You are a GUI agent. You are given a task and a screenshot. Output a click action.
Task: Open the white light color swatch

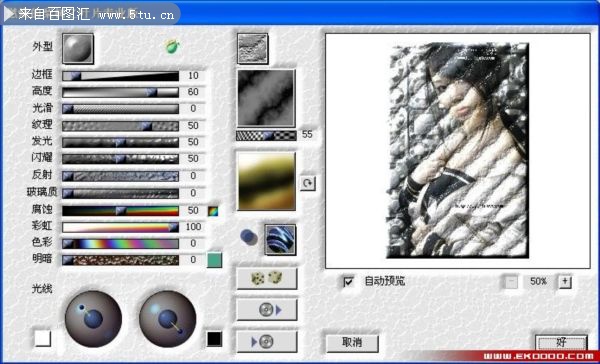point(43,338)
